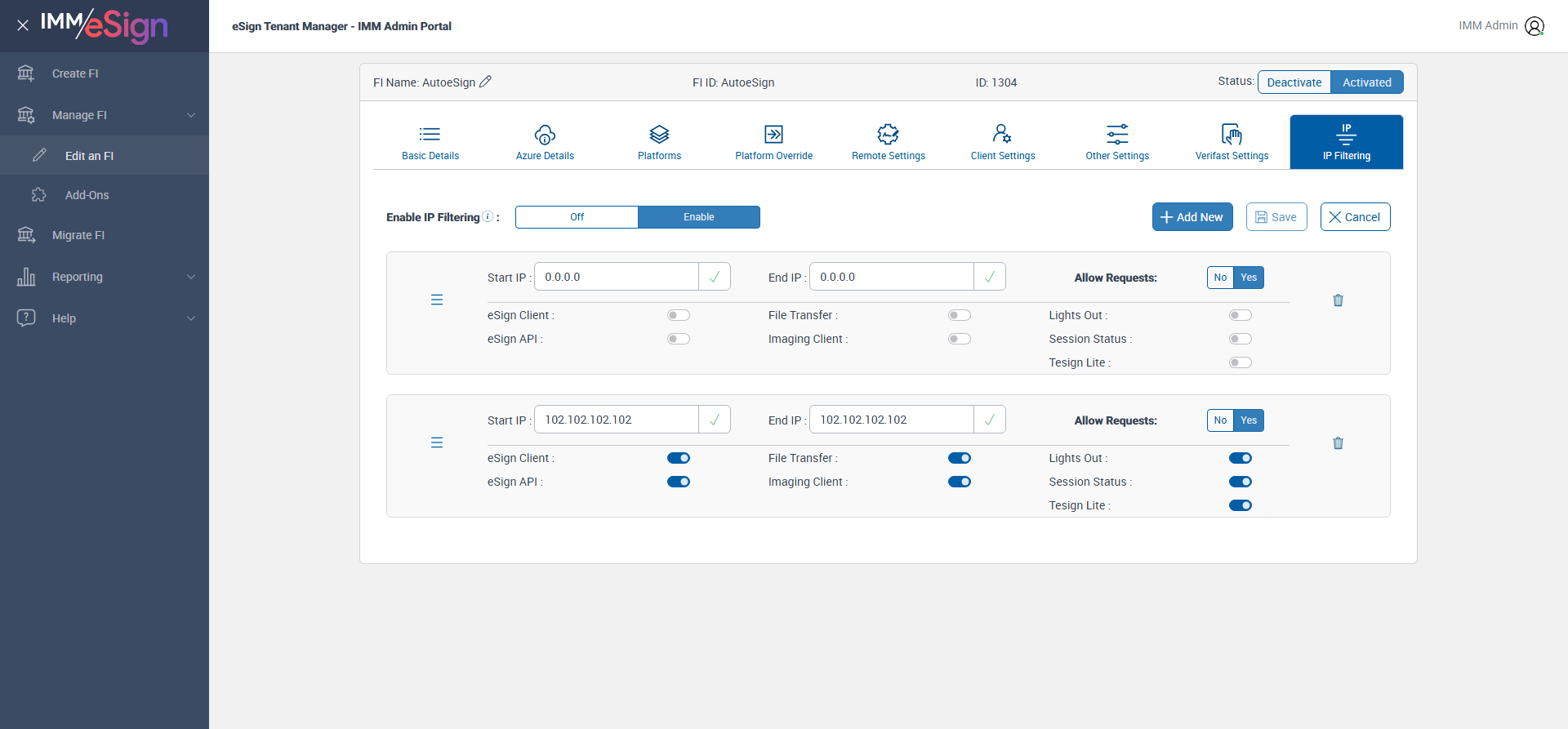Screen dimensions: 1568x729
Task: Confirm Start IP 0.0.0.0 with checkmark
Action: (x=715, y=277)
